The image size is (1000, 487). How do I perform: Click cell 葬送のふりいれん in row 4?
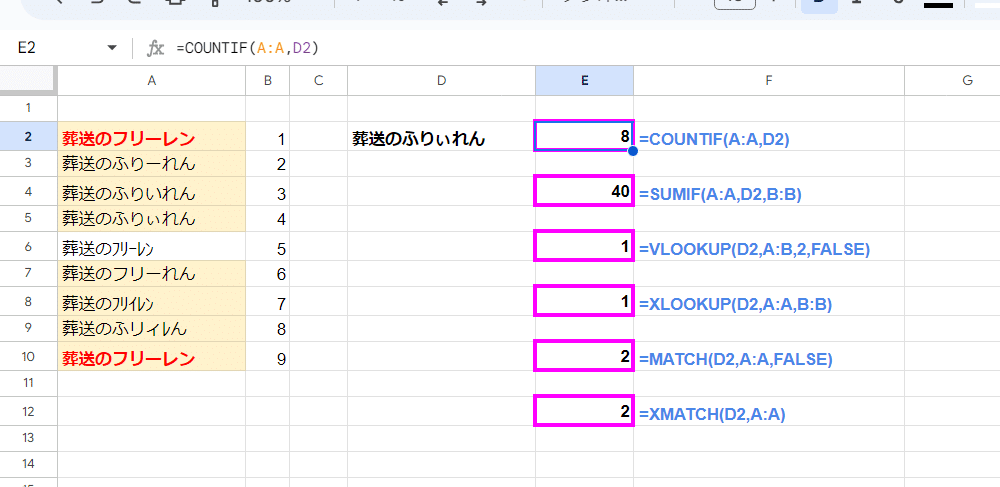click(152, 191)
